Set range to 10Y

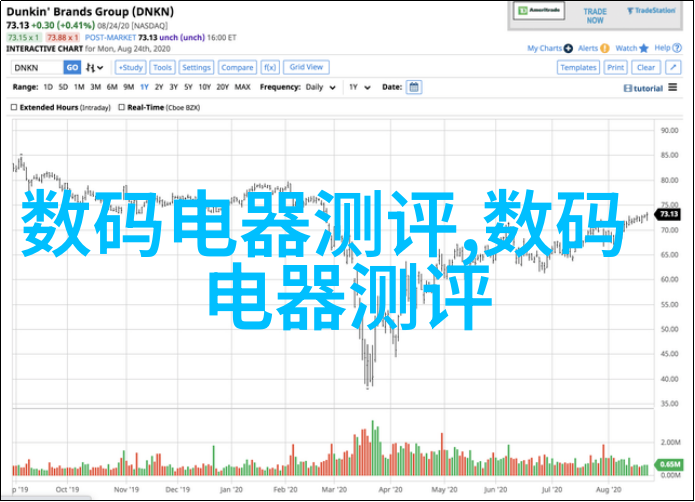point(204,87)
